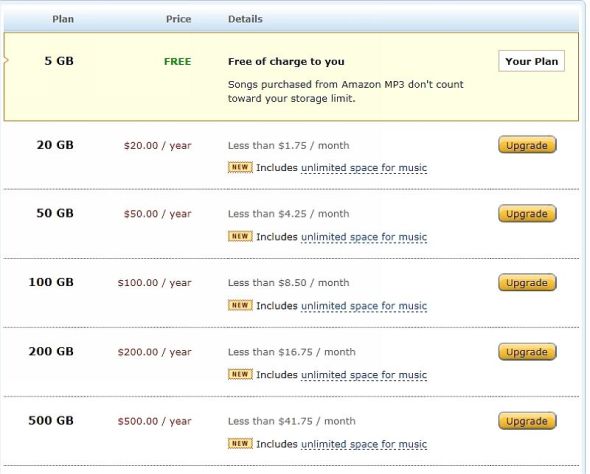Image resolution: width=590 pixels, height=474 pixels.
Task: Follow unlimited space for music link in 500 GB row
Action: pyautogui.click(x=364, y=444)
